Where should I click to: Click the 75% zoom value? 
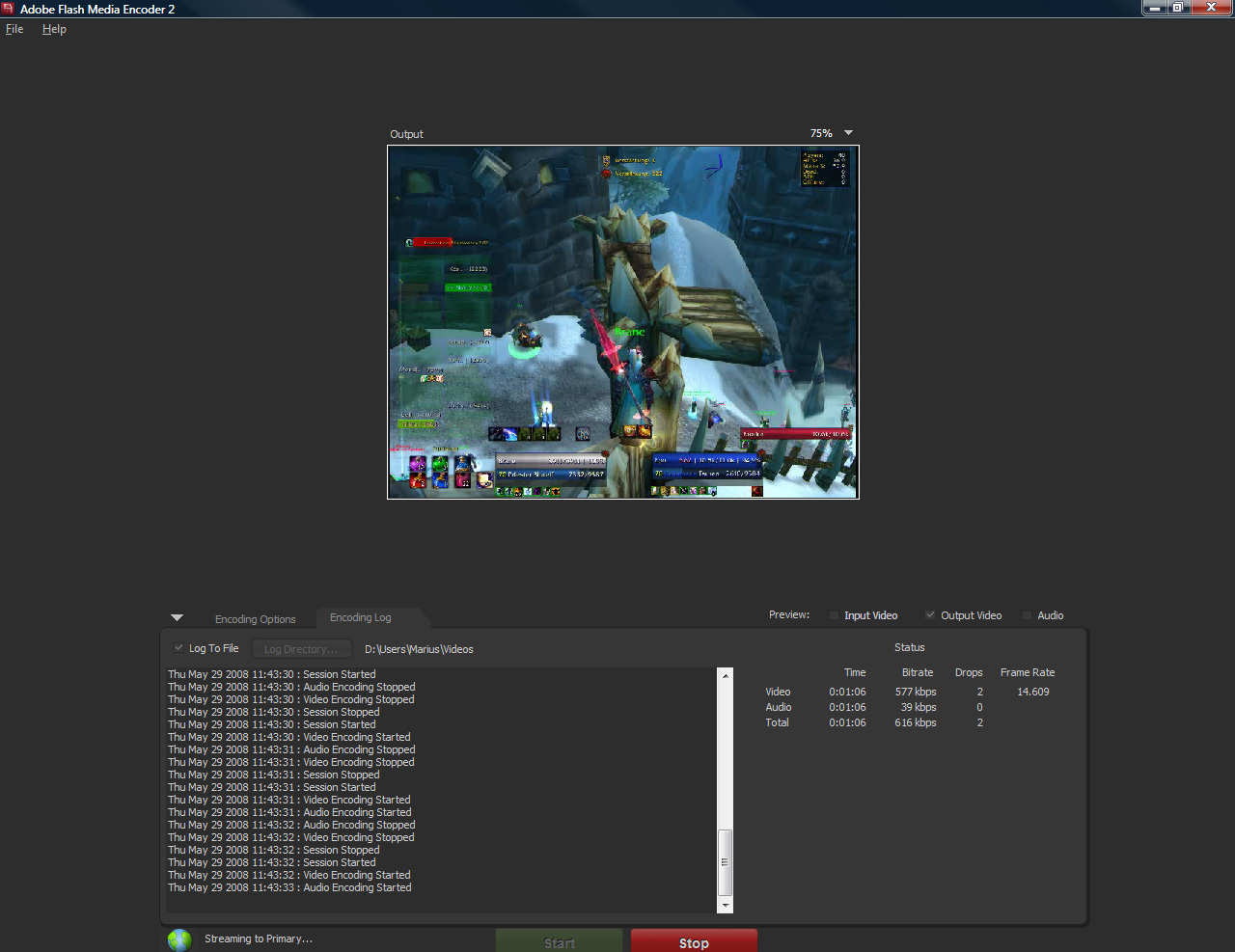coord(821,133)
